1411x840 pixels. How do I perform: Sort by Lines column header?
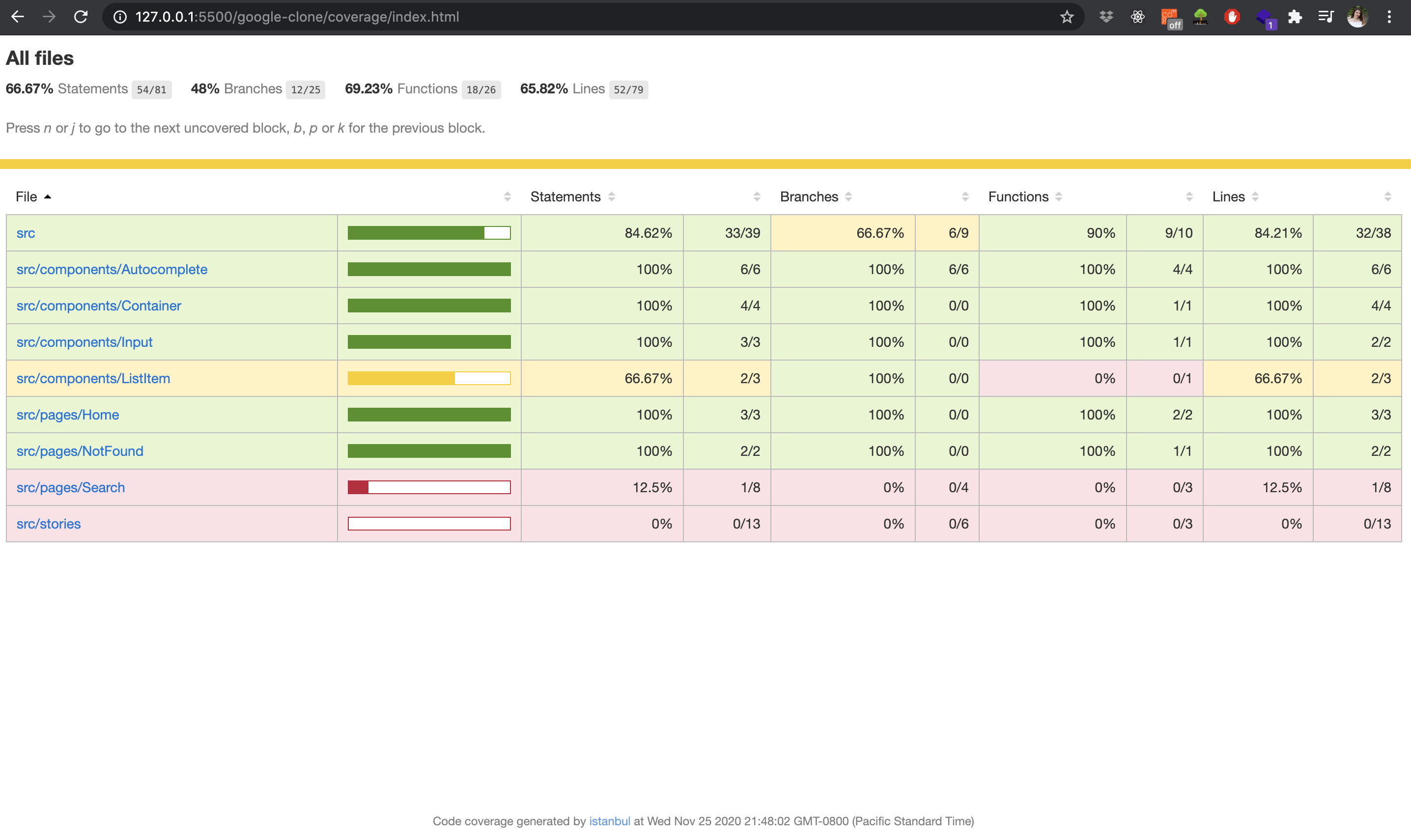point(1235,196)
